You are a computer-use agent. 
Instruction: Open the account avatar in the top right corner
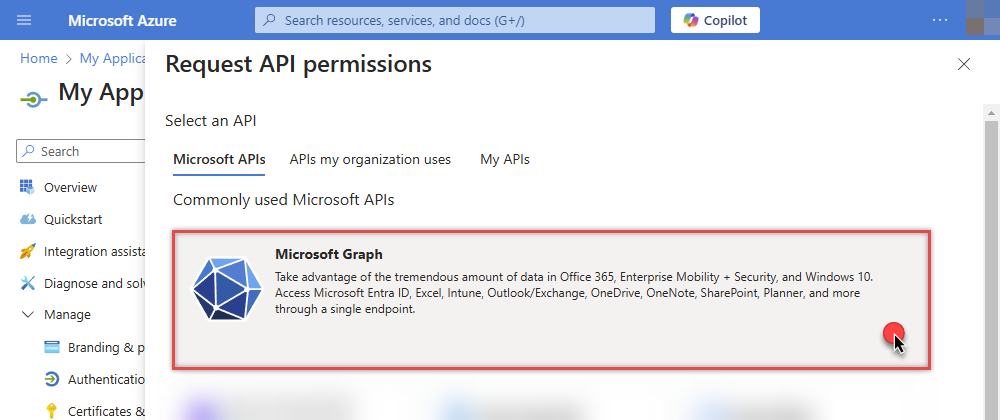[x=983, y=18]
